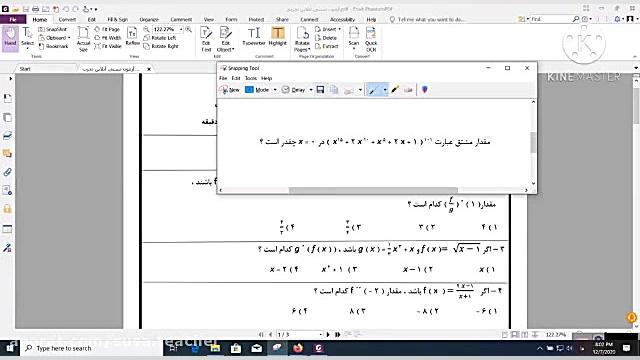Choose the Select tool

[x=27, y=38]
